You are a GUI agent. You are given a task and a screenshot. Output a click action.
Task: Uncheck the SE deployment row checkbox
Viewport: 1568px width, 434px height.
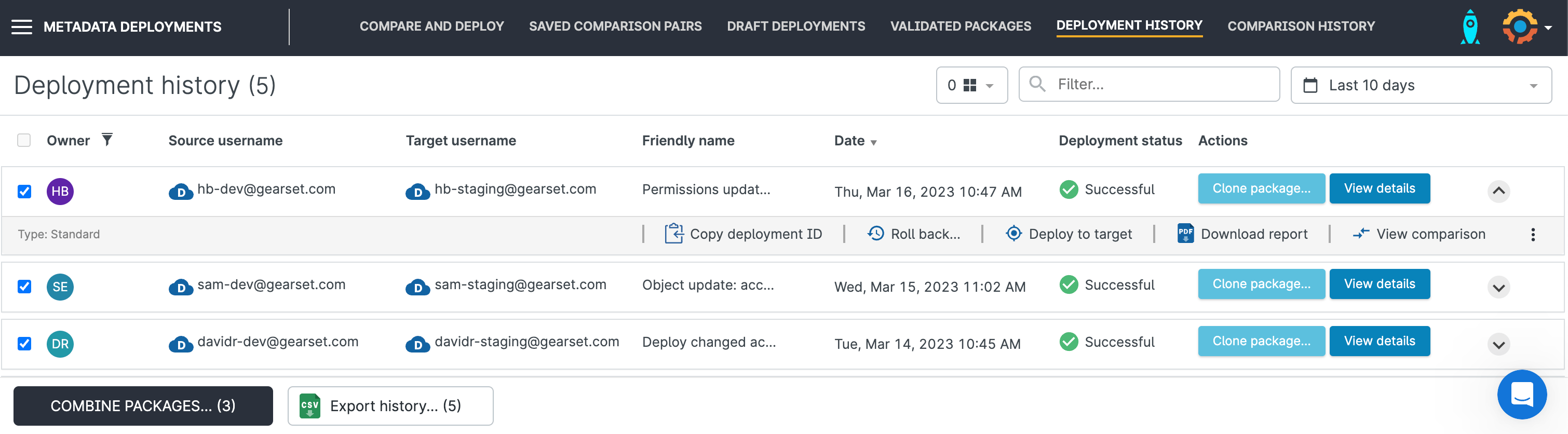(x=24, y=287)
